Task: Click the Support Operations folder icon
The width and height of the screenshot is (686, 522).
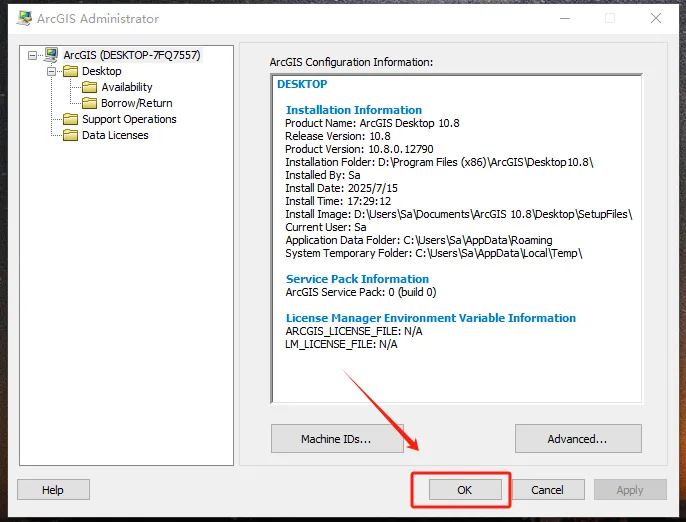Action: tap(70, 119)
